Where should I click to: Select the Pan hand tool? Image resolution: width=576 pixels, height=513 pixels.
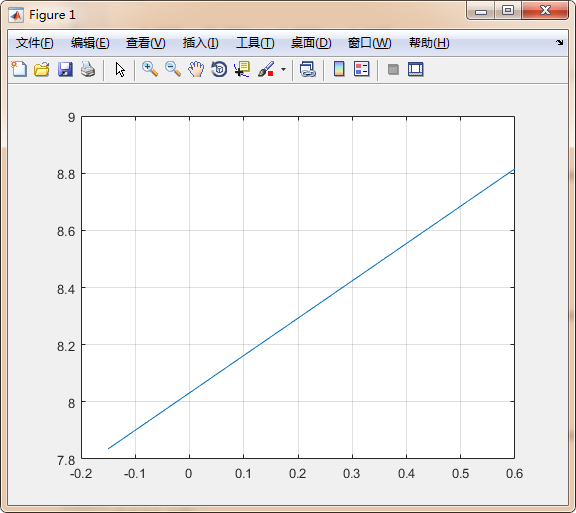(196, 69)
